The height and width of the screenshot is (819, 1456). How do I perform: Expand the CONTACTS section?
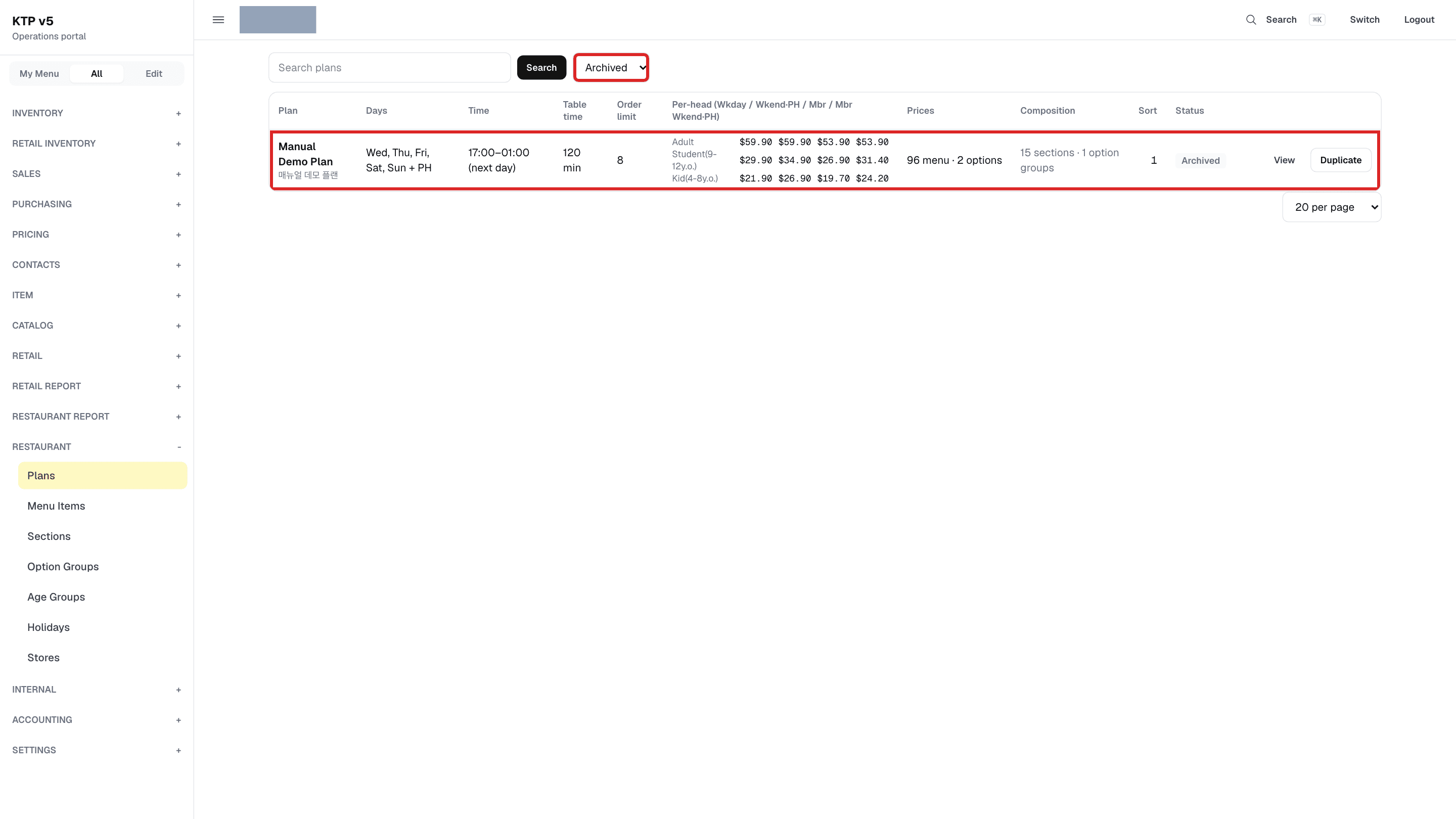click(97, 265)
